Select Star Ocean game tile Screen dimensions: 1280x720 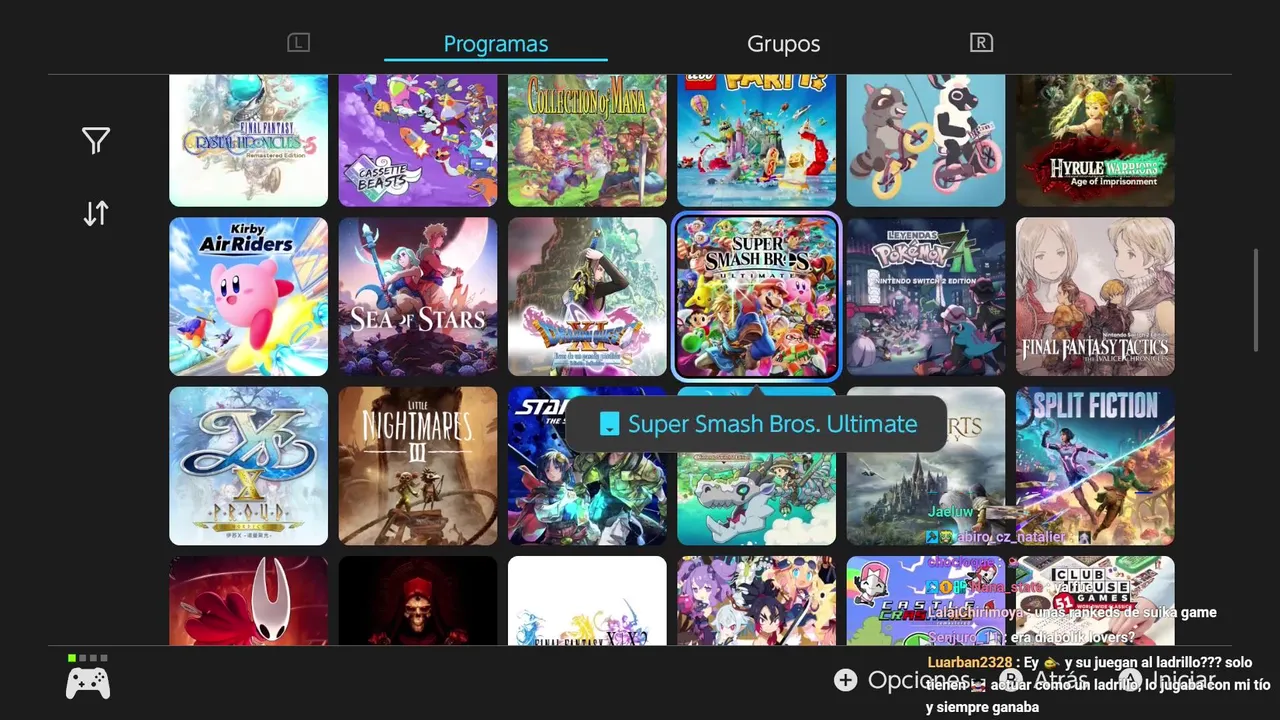587,466
